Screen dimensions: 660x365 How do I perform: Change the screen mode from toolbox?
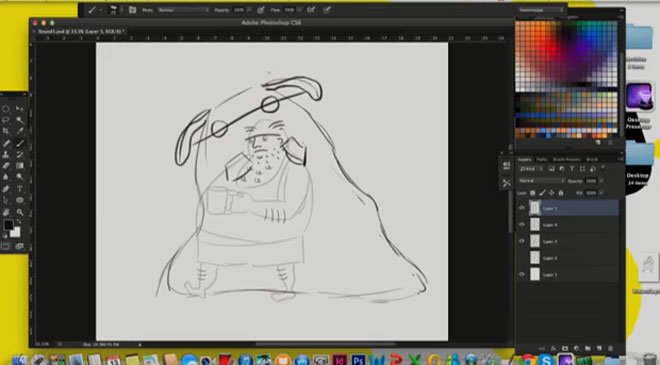(x=20, y=246)
